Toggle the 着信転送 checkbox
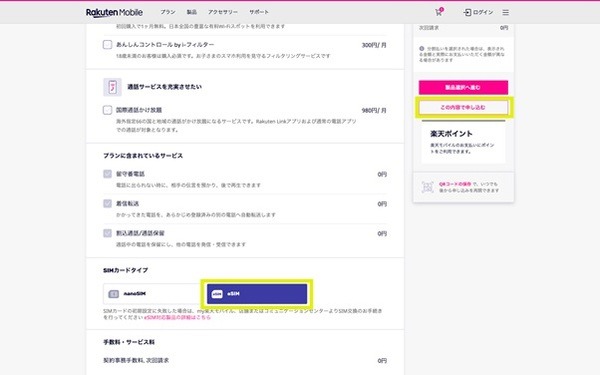 107,203
